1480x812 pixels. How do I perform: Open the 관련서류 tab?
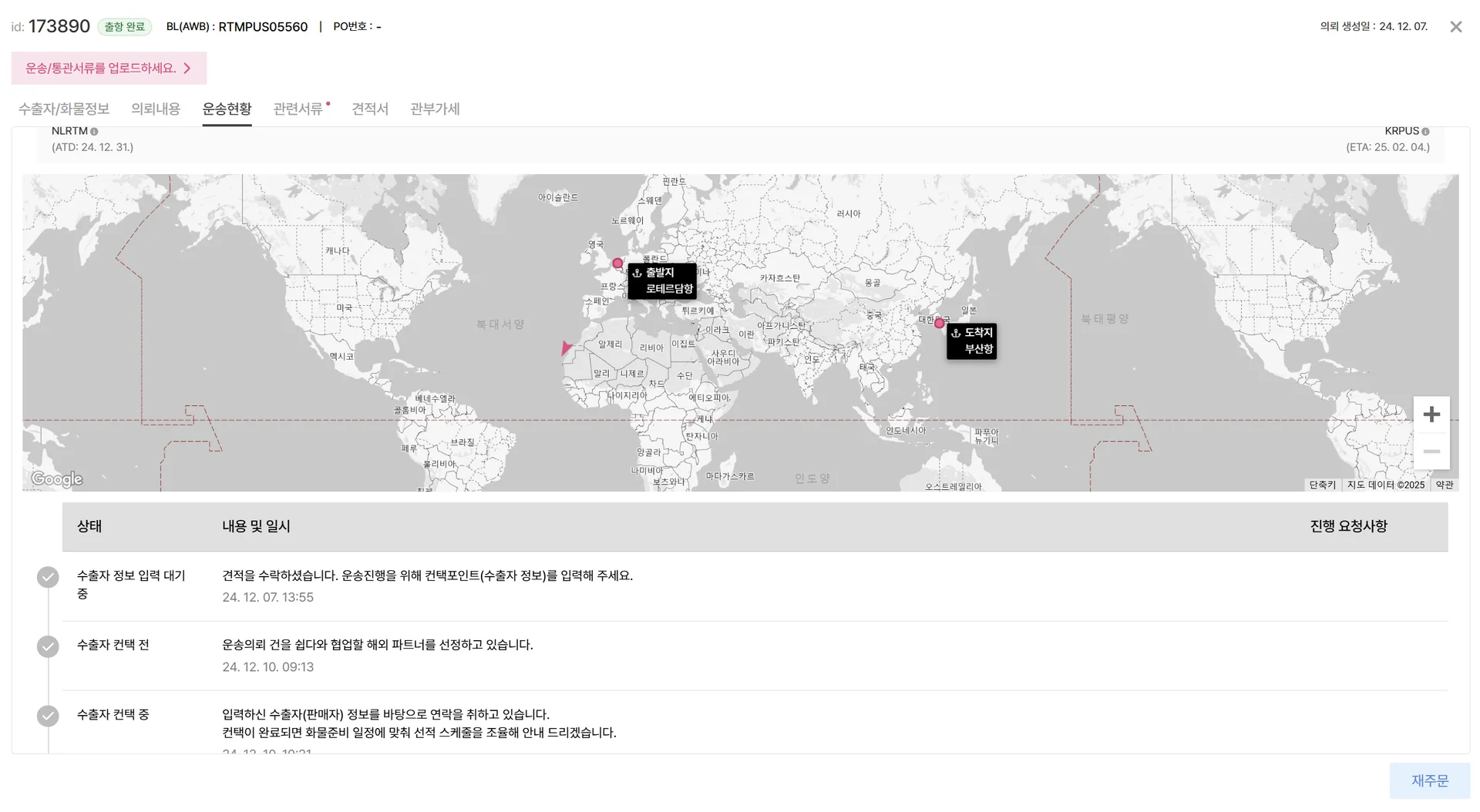[x=298, y=109]
